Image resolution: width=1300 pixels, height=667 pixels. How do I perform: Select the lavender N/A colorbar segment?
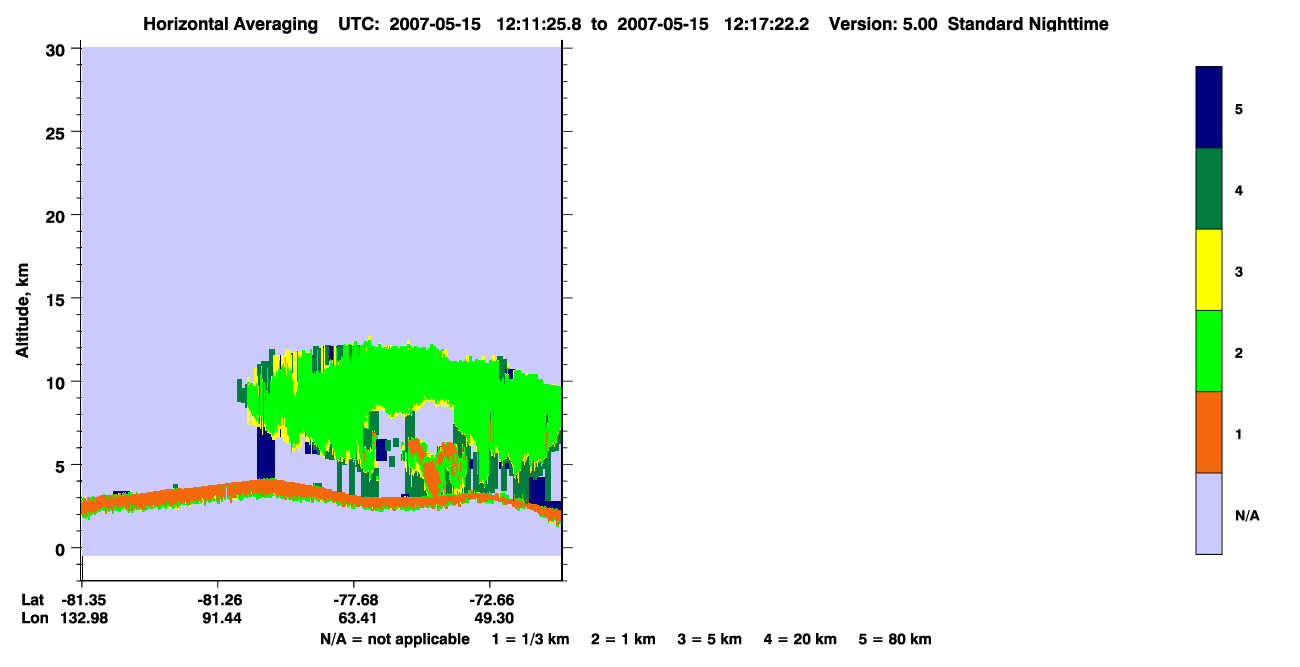tap(1208, 513)
